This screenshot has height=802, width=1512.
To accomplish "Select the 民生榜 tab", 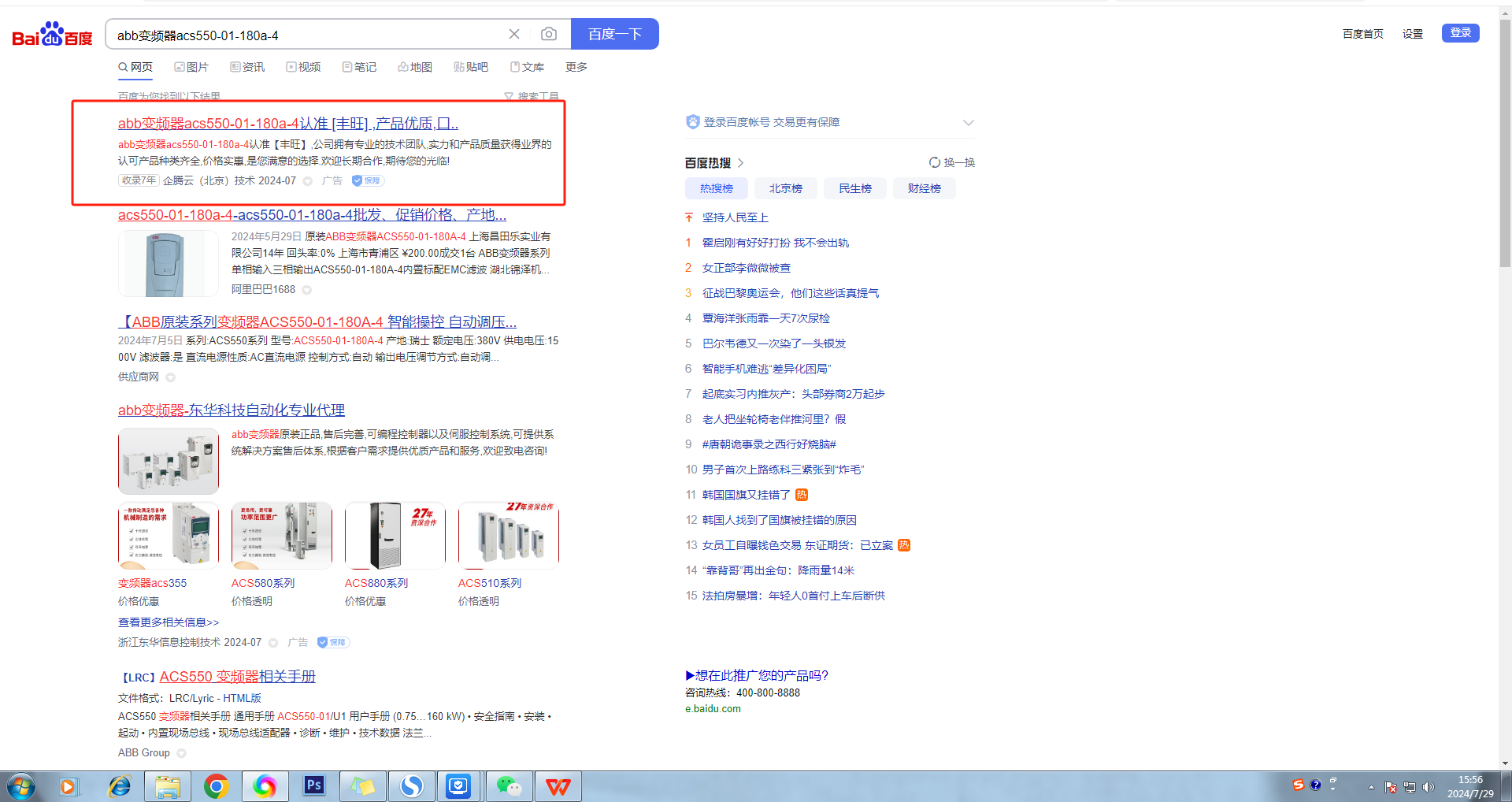I will (855, 188).
